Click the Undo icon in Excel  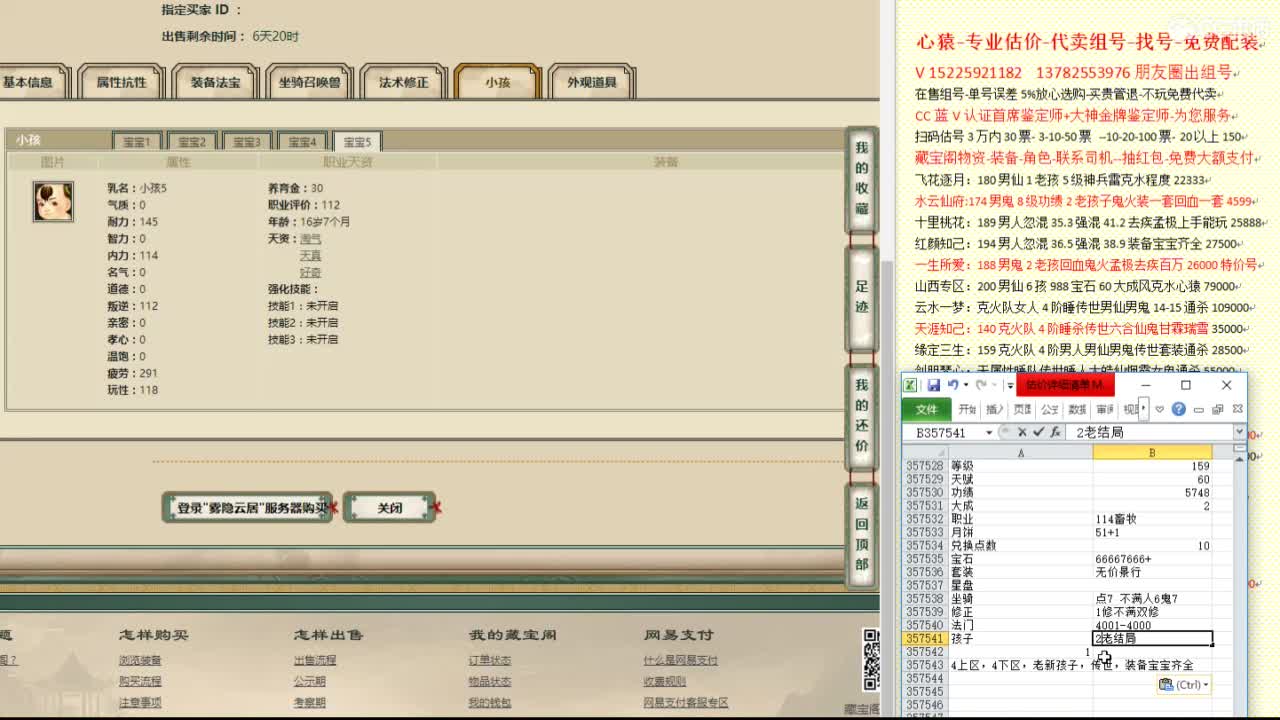tap(955, 385)
